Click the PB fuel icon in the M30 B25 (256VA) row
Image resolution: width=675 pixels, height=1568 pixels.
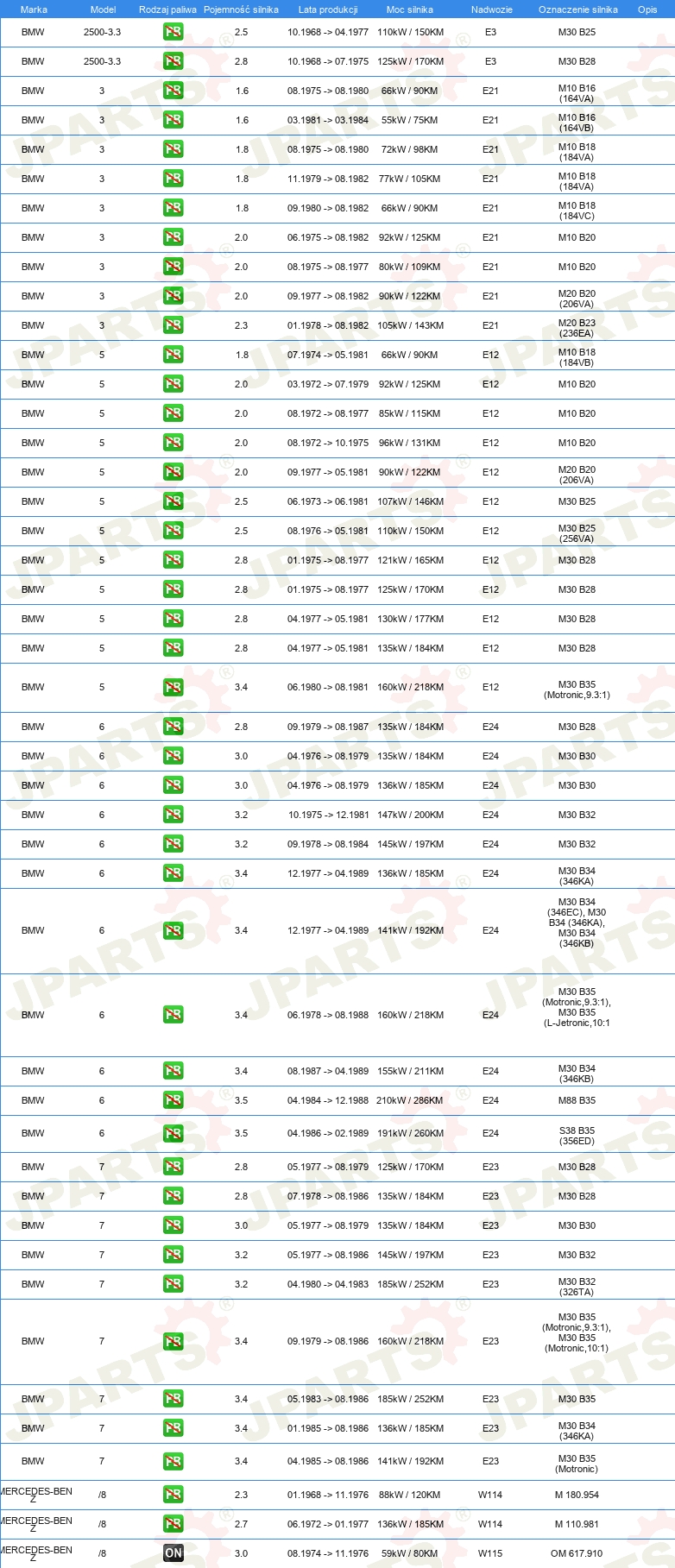point(173,531)
